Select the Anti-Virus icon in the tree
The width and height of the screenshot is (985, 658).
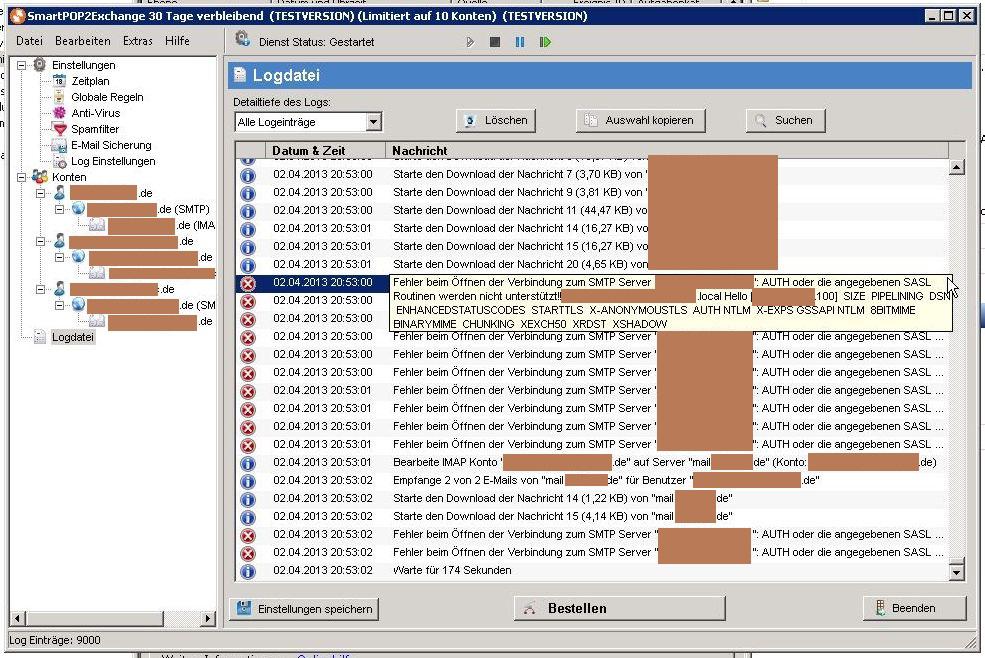59,112
